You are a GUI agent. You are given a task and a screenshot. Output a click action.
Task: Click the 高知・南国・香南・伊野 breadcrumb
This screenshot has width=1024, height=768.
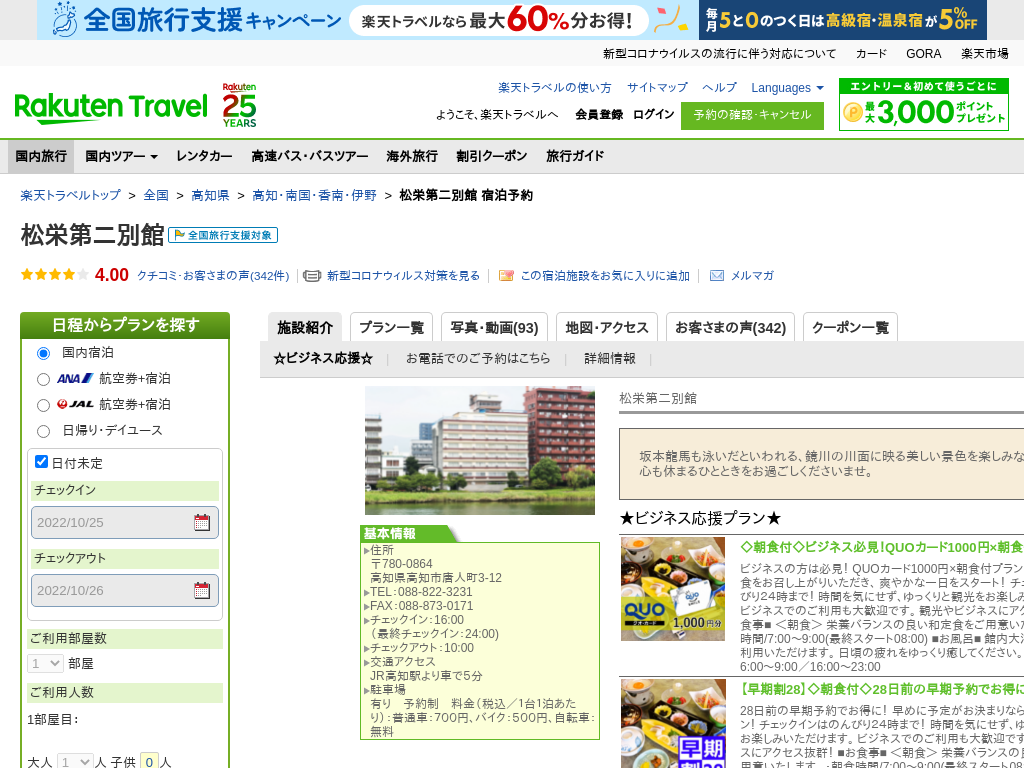[315, 195]
